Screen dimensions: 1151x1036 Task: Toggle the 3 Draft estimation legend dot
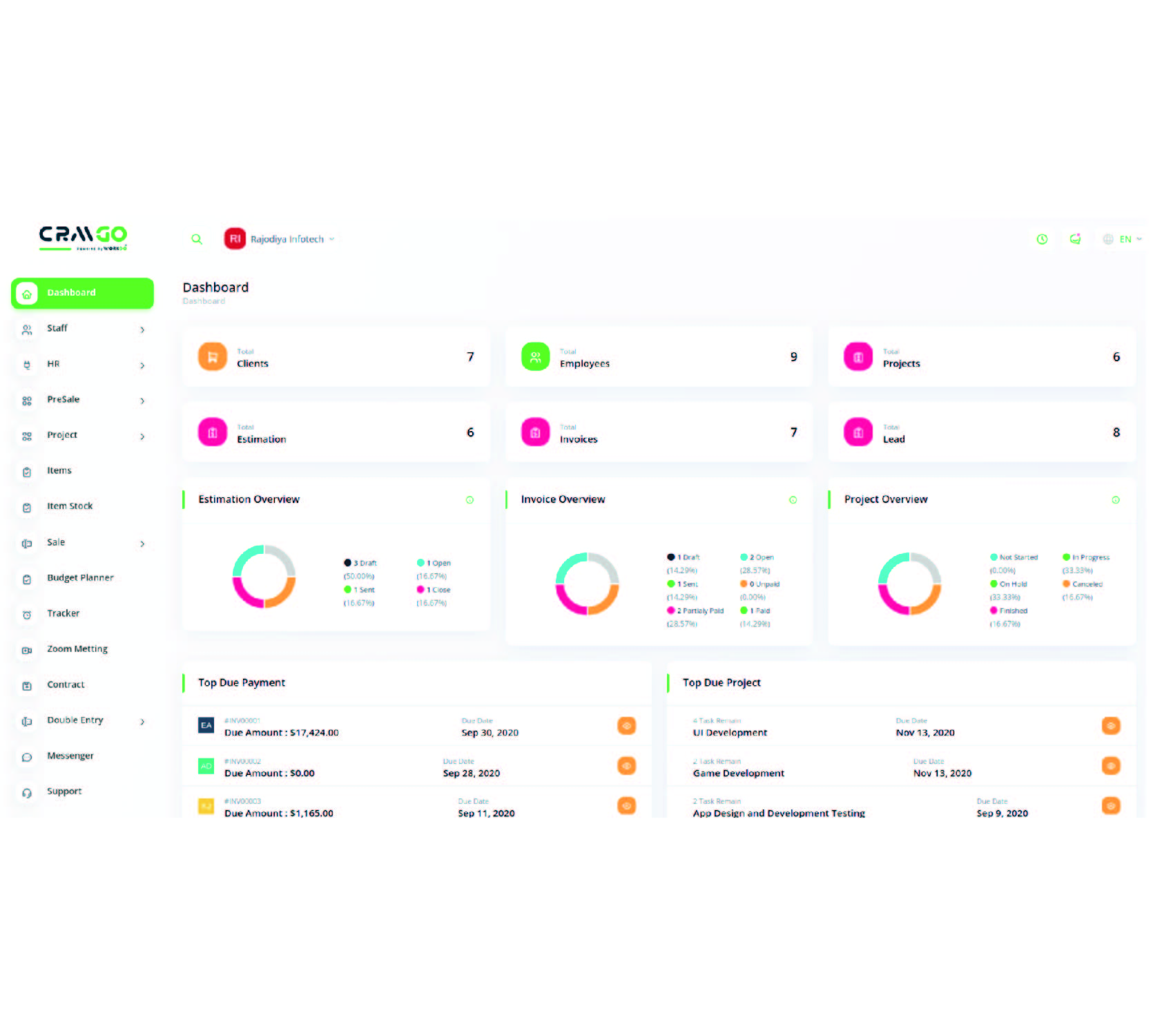pyautogui.click(x=347, y=563)
